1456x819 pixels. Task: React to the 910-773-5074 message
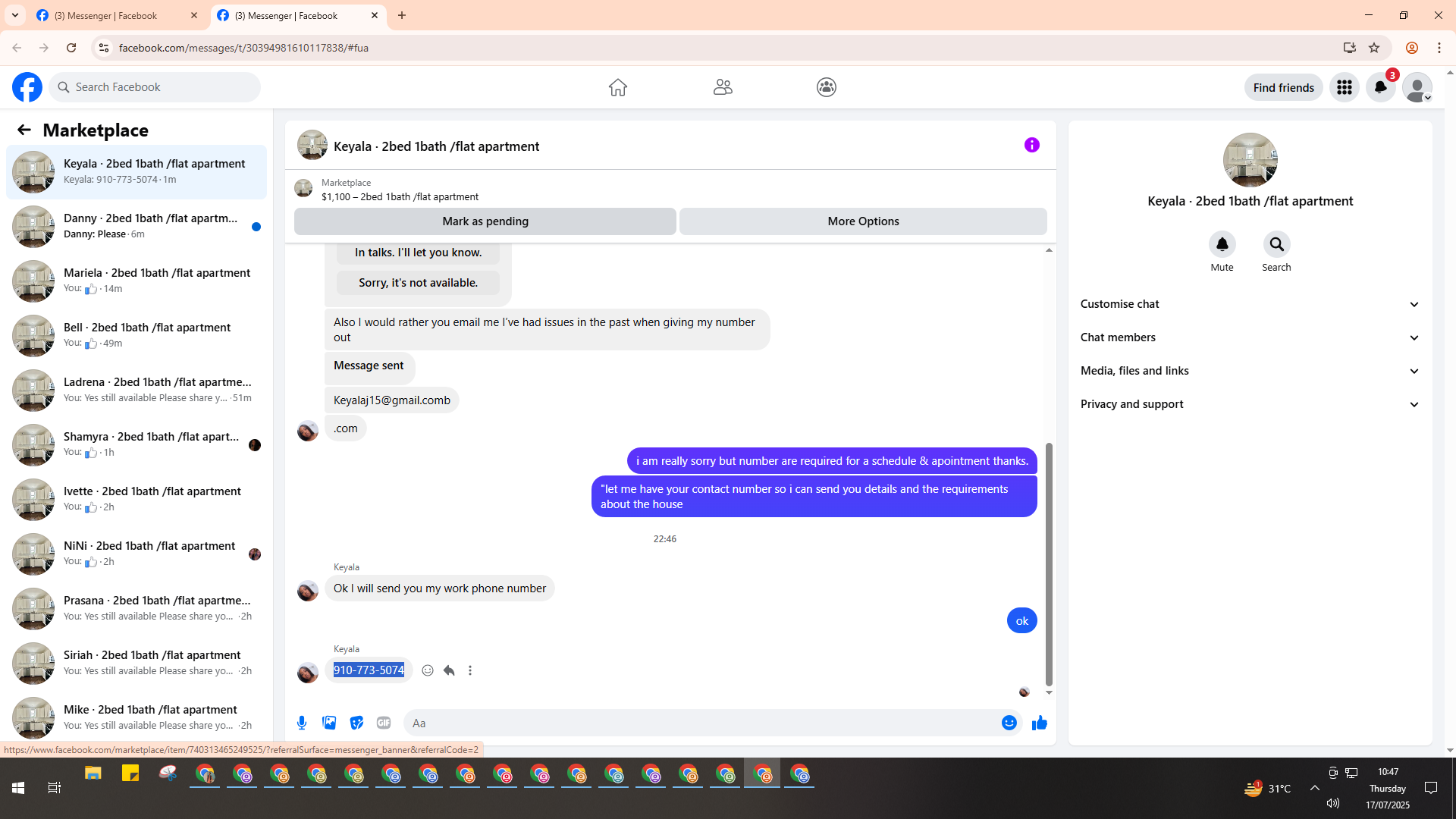click(428, 670)
